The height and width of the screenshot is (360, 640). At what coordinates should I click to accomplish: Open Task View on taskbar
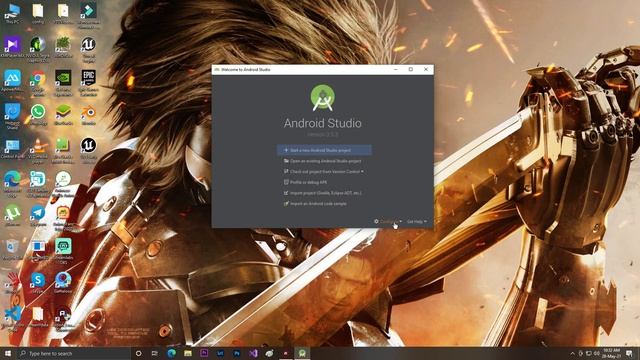pos(155,353)
